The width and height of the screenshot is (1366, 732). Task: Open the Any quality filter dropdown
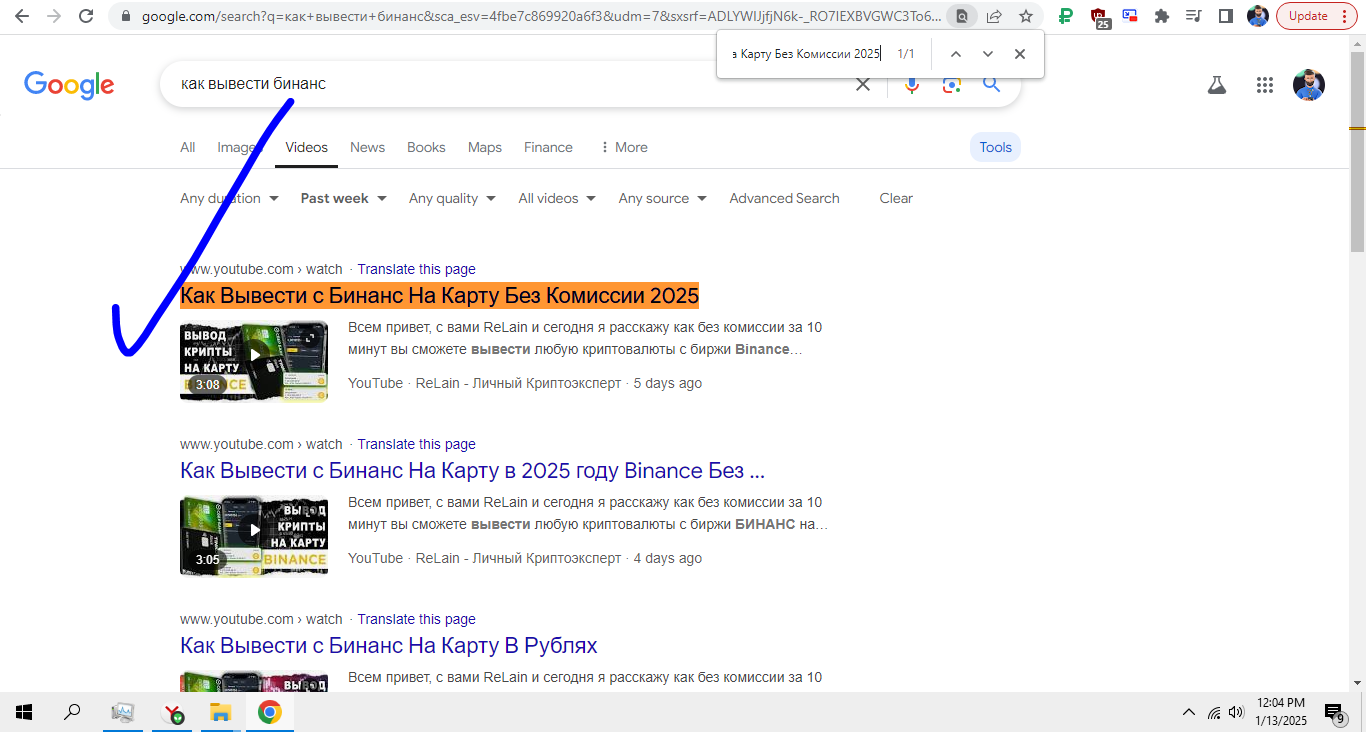click(x=452, y=198)
